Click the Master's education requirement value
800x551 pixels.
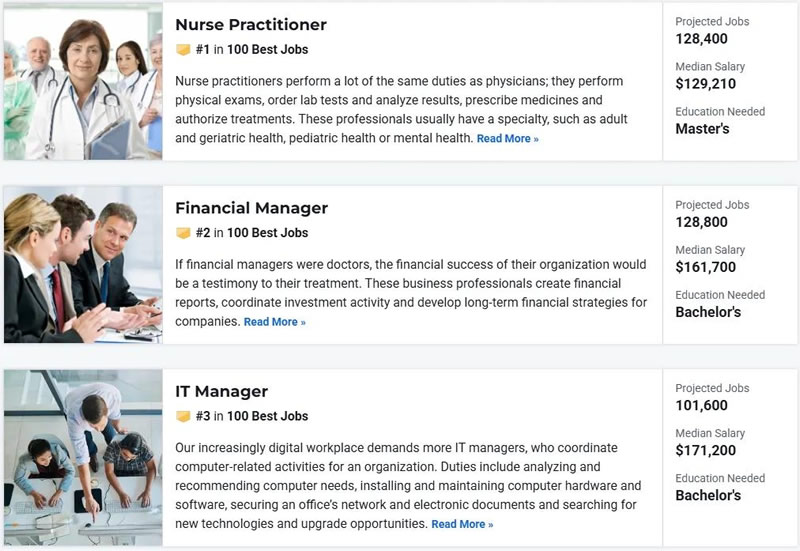pos(702,129)
